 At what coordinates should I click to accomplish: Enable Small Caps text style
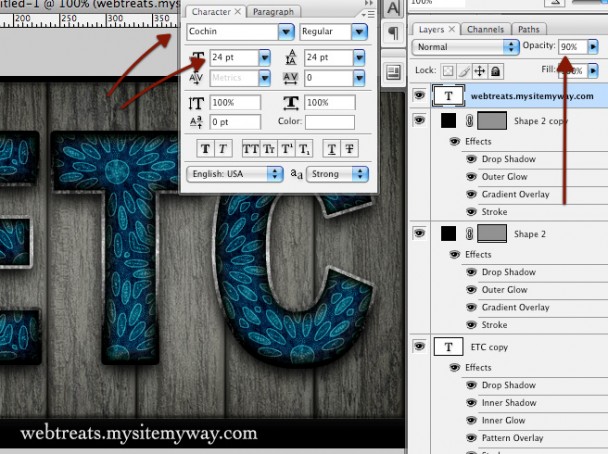(268, 149)
